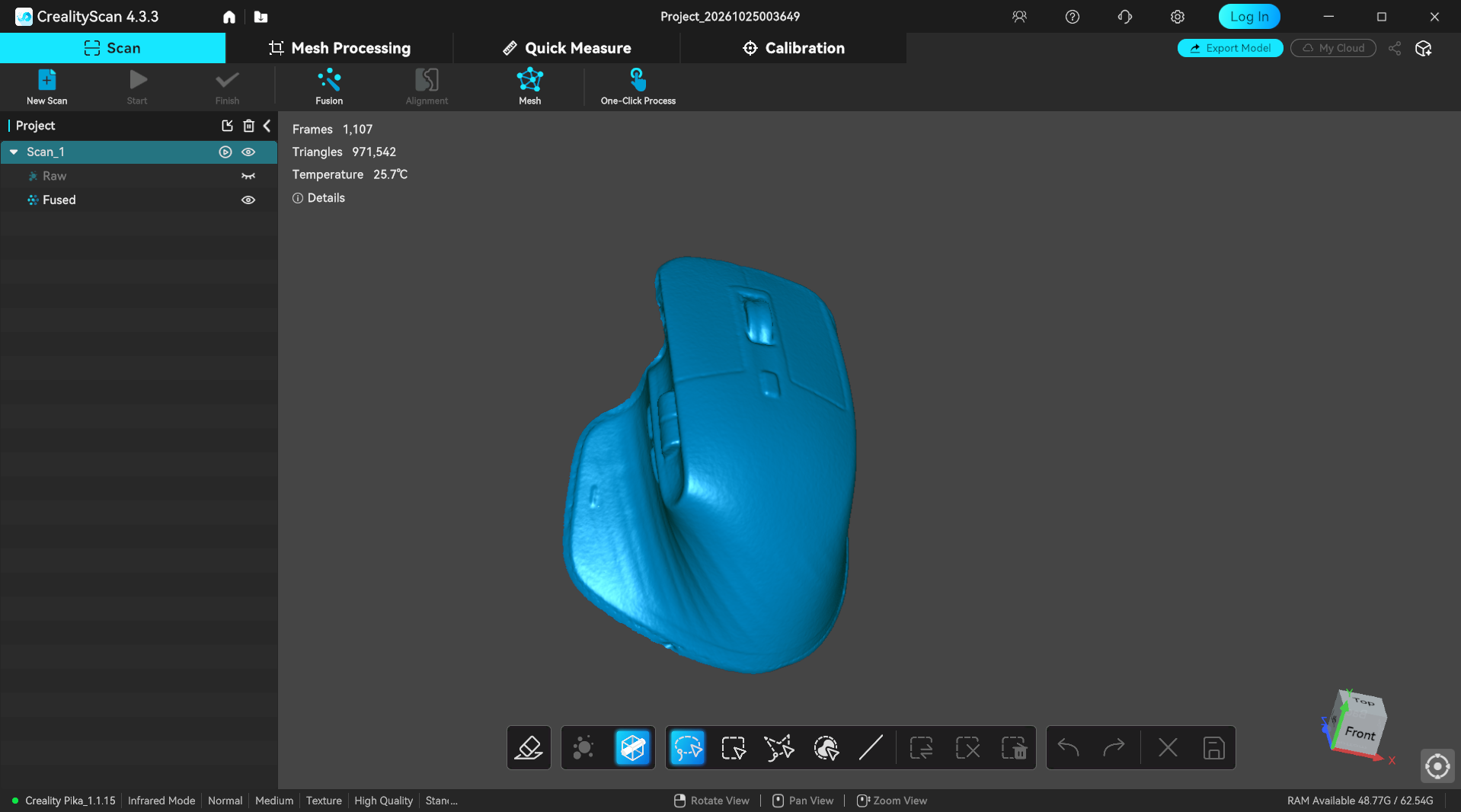The image size is (1461, 812).
Task: Choose the polygon selection tool
Action: 779,748
